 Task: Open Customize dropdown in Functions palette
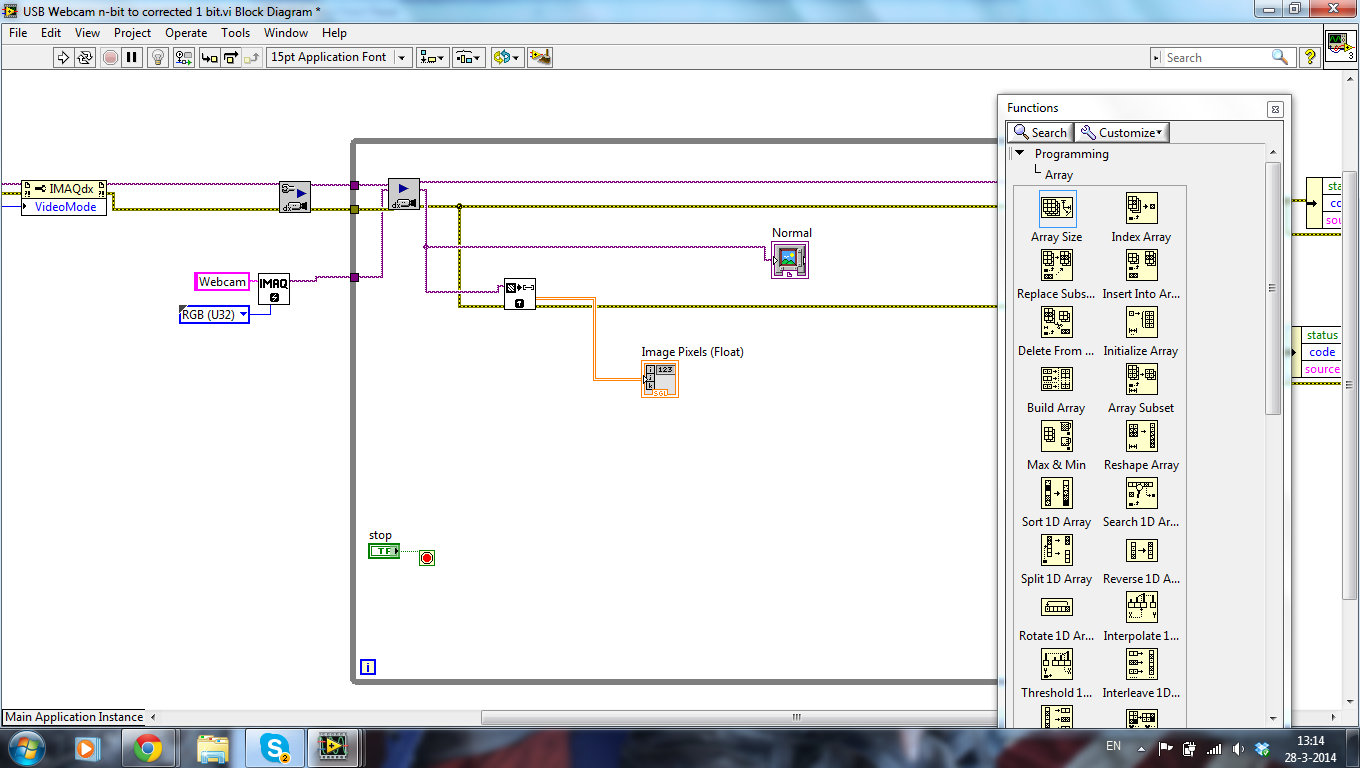click(1122, 132)
